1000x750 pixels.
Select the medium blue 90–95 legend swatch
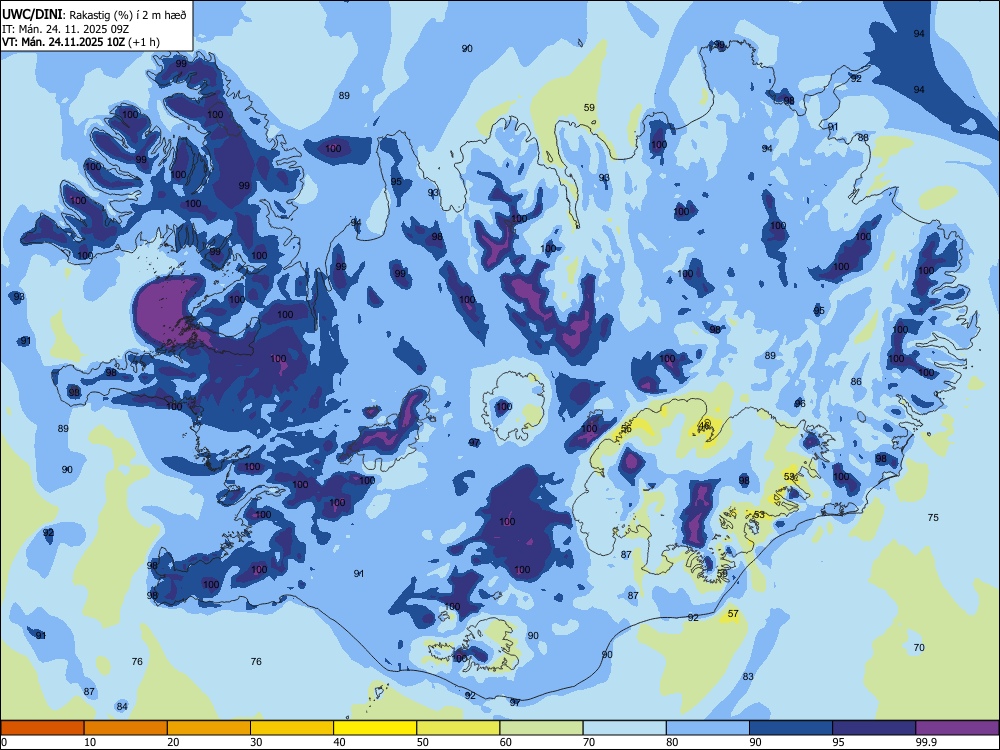[x=791, y=728]
